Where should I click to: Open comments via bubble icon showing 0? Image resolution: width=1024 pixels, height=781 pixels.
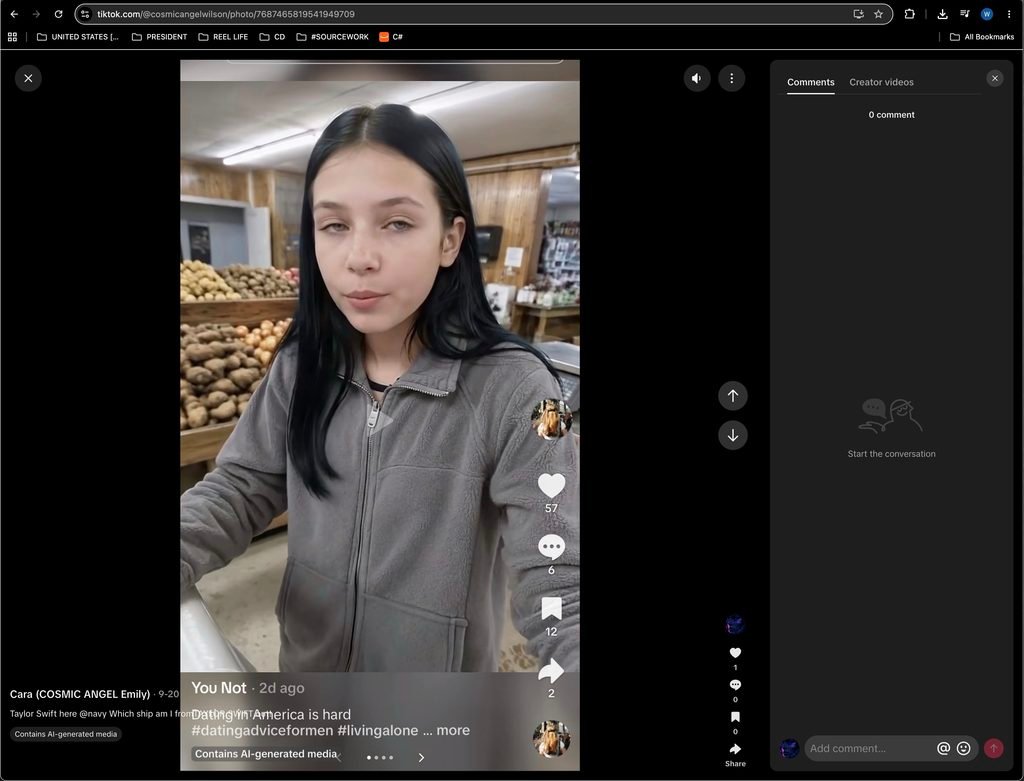point(735,684)
